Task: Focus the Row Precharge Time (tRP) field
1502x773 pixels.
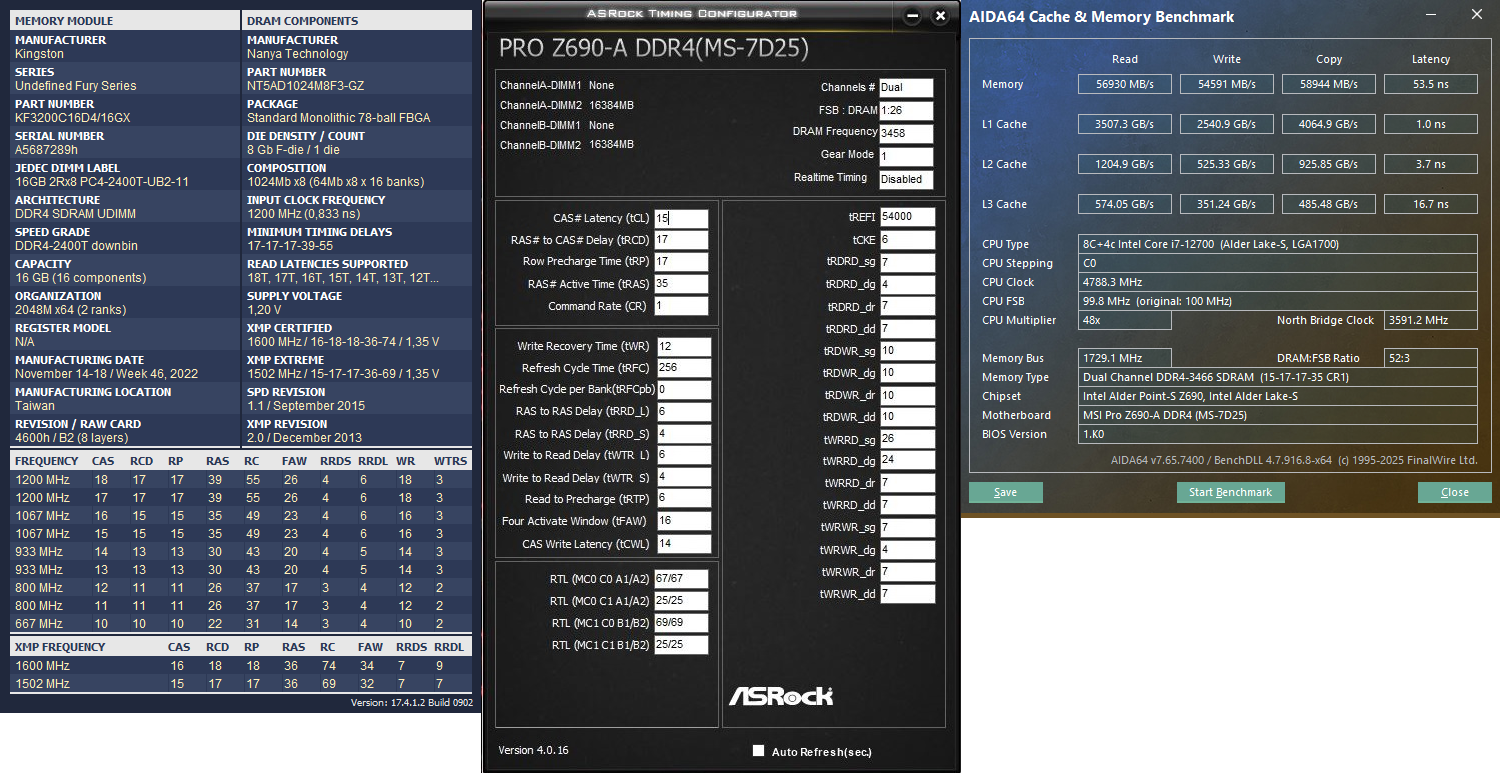Action: click(x=681, y=262)
